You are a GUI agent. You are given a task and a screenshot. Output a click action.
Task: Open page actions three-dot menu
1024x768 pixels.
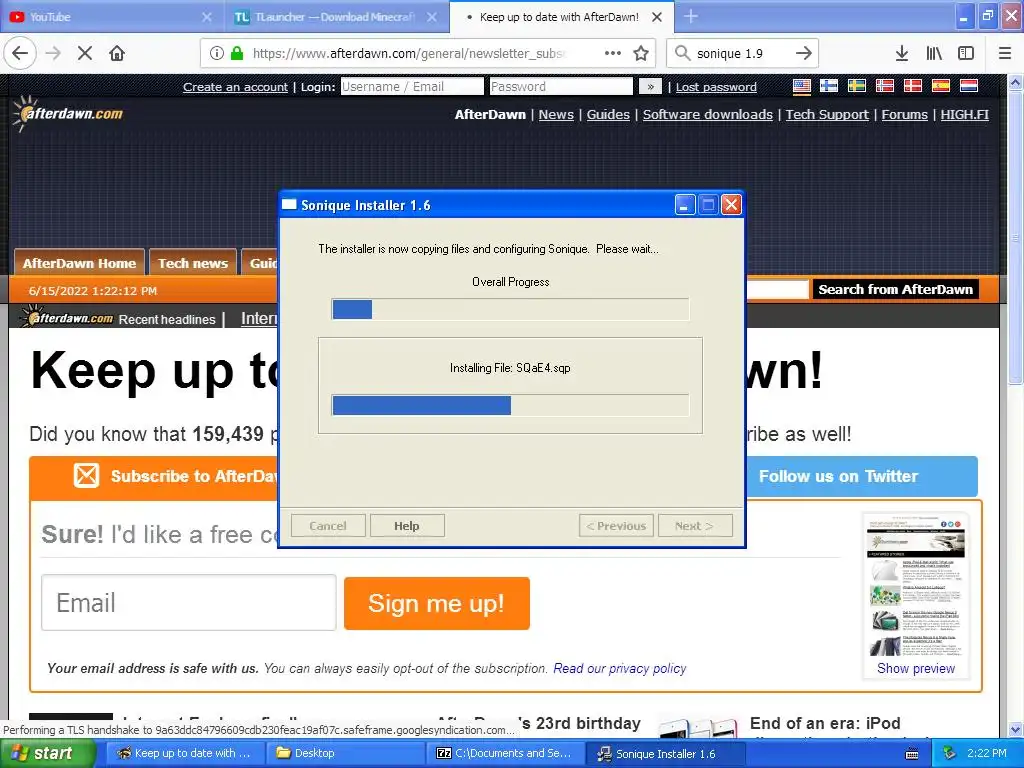click(x=613, y=53)
